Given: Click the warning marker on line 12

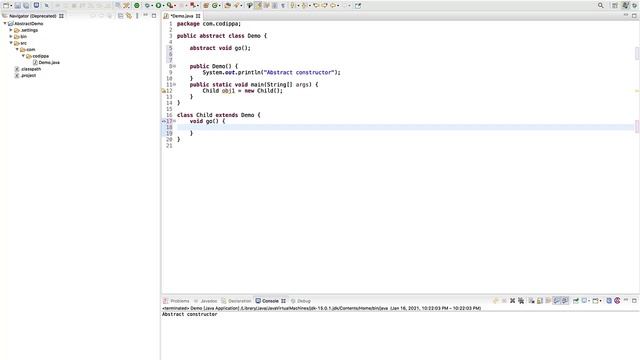Looking at the screenshot, I should [x=164, y=91].
